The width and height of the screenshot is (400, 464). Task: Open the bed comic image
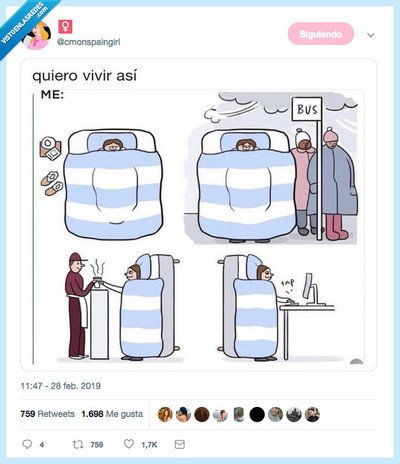tap(198, 227)
